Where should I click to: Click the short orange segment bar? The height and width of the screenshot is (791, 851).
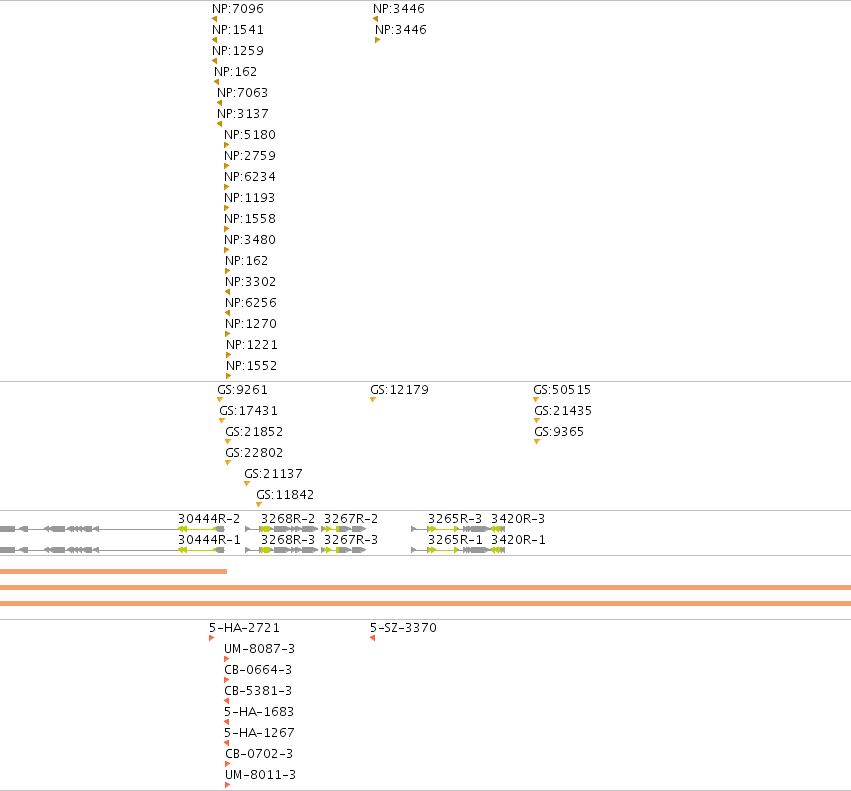coord(113,571)
